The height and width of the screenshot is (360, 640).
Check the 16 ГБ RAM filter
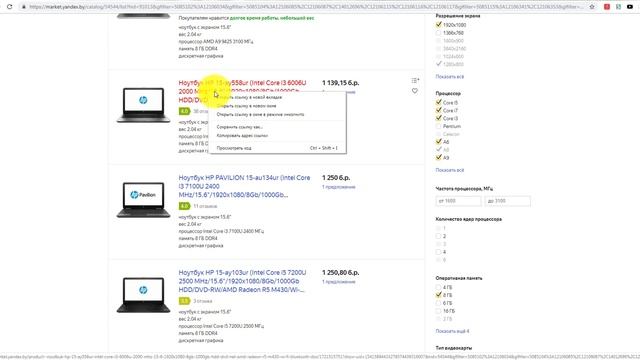click(x=439, y=311)
